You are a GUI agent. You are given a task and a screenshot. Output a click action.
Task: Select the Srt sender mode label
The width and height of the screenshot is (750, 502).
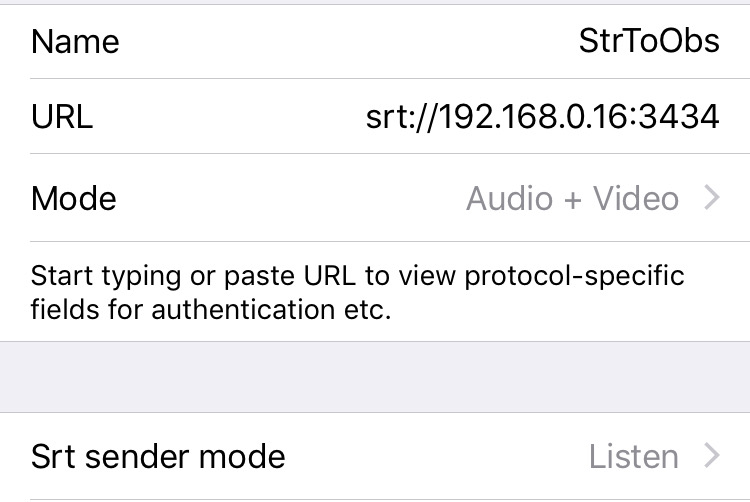[x=158, y=457]
